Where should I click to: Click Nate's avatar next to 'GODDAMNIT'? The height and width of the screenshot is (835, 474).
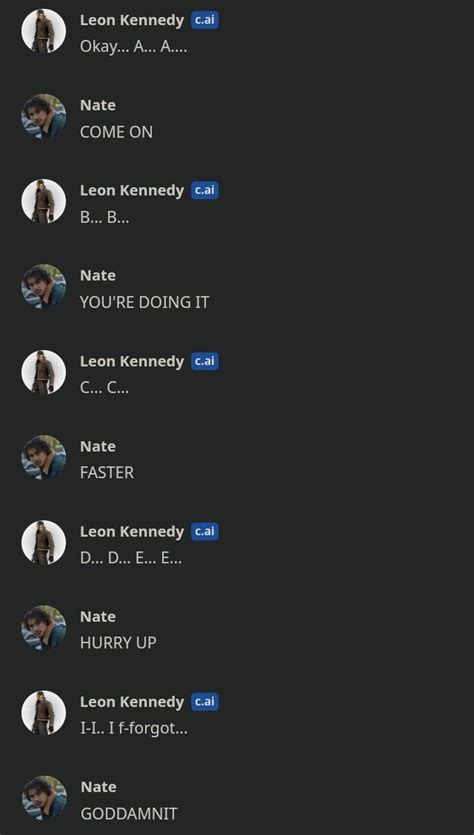(x=44, y=798)
